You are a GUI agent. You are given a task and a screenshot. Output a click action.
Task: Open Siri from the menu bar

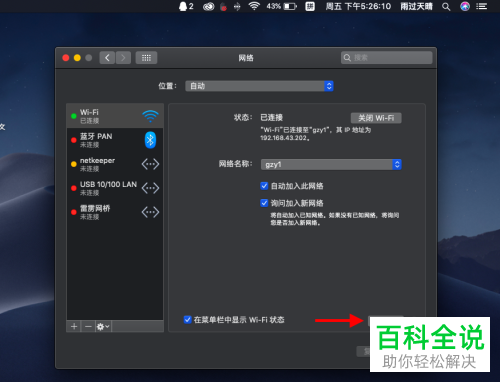[x=465, y=6]
